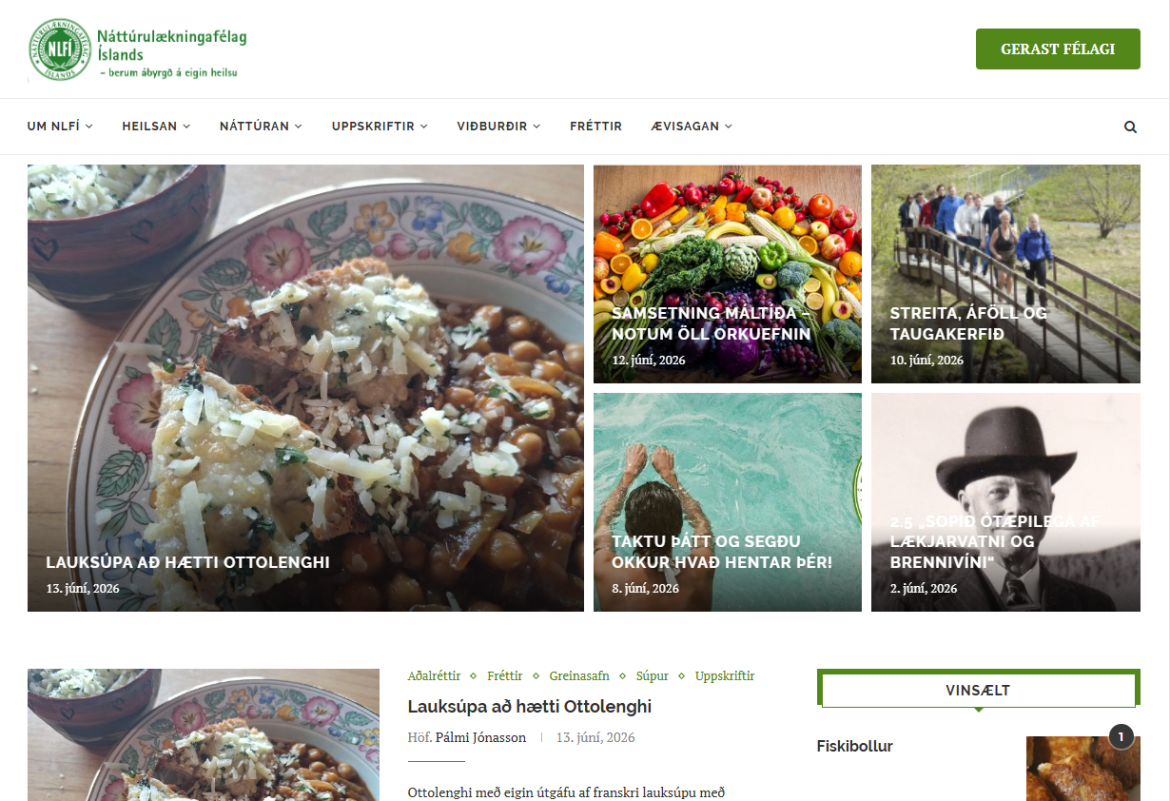The image size is (1170, 801).
Task: Click the Uppskriftir category tag above the article
Action: [x=725, y=676]
